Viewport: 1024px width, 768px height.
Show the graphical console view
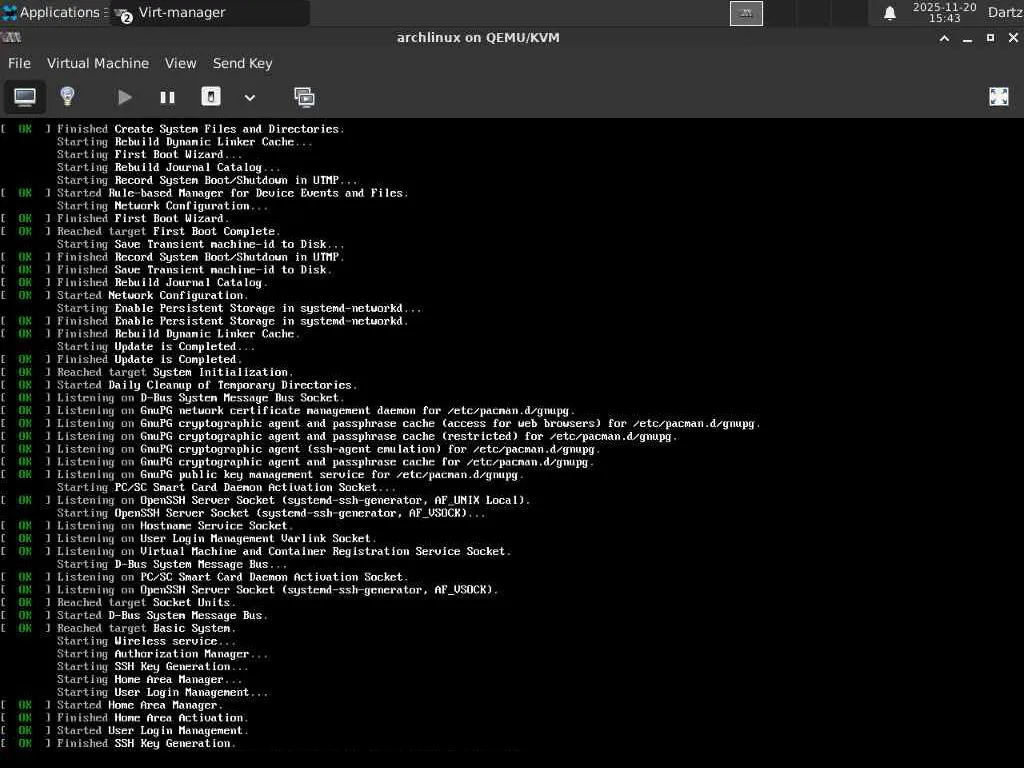pos(25,97)
